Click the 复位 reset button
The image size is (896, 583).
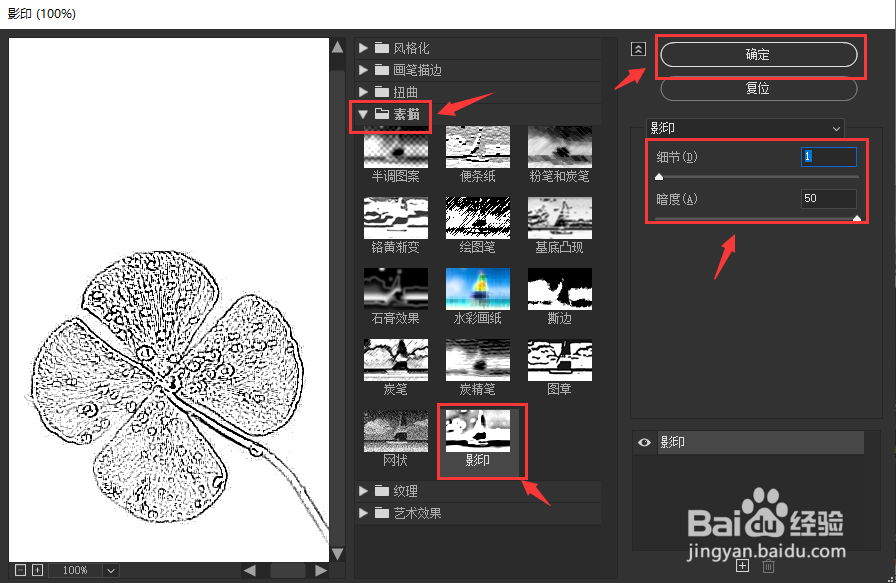(x=758, y=89)
